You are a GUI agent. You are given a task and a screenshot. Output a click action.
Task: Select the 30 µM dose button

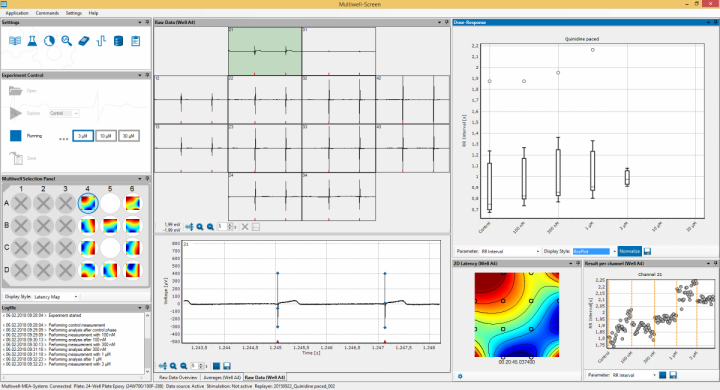tap(129, 136)
